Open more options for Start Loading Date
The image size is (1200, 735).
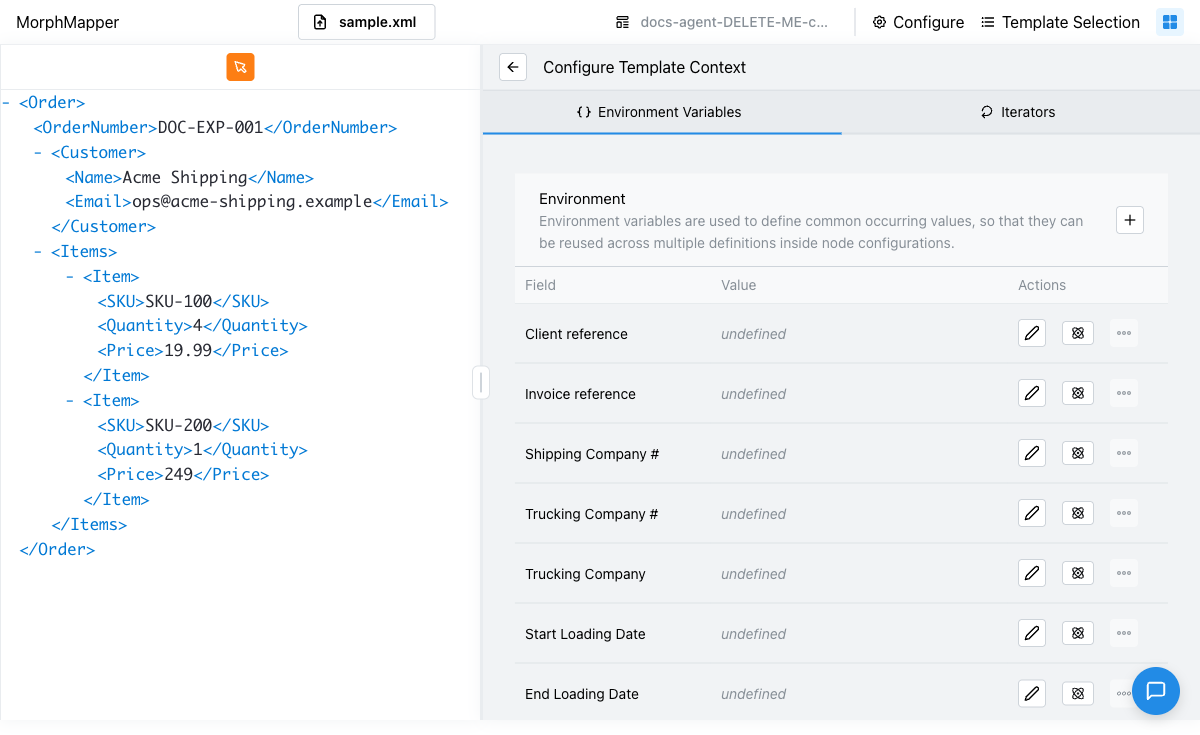tap(1124, 633)
